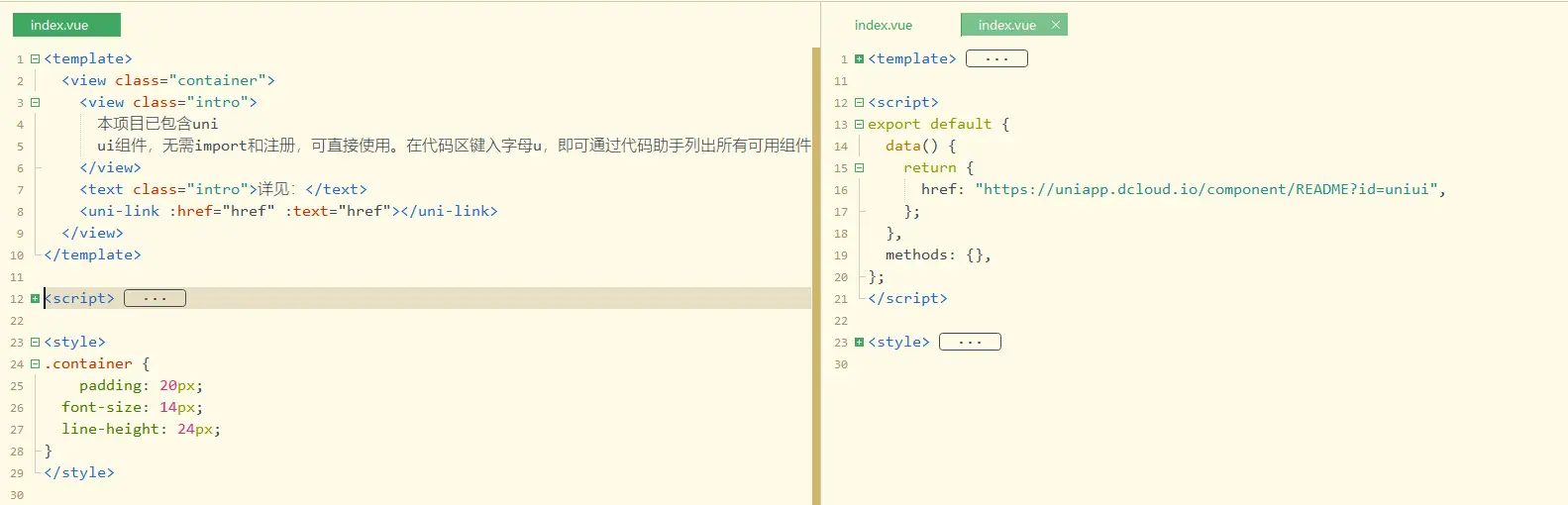
Task: Click the 'data() {' line in right pane
Action: coord(921,146)
